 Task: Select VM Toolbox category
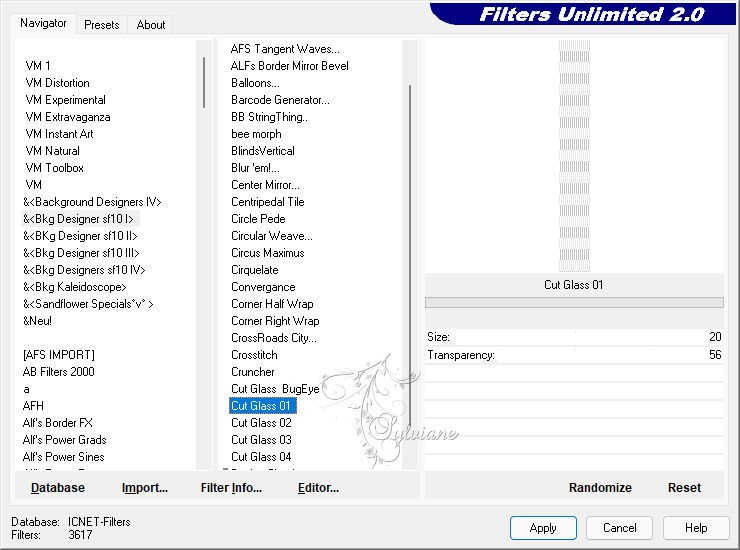coord(54,168)
